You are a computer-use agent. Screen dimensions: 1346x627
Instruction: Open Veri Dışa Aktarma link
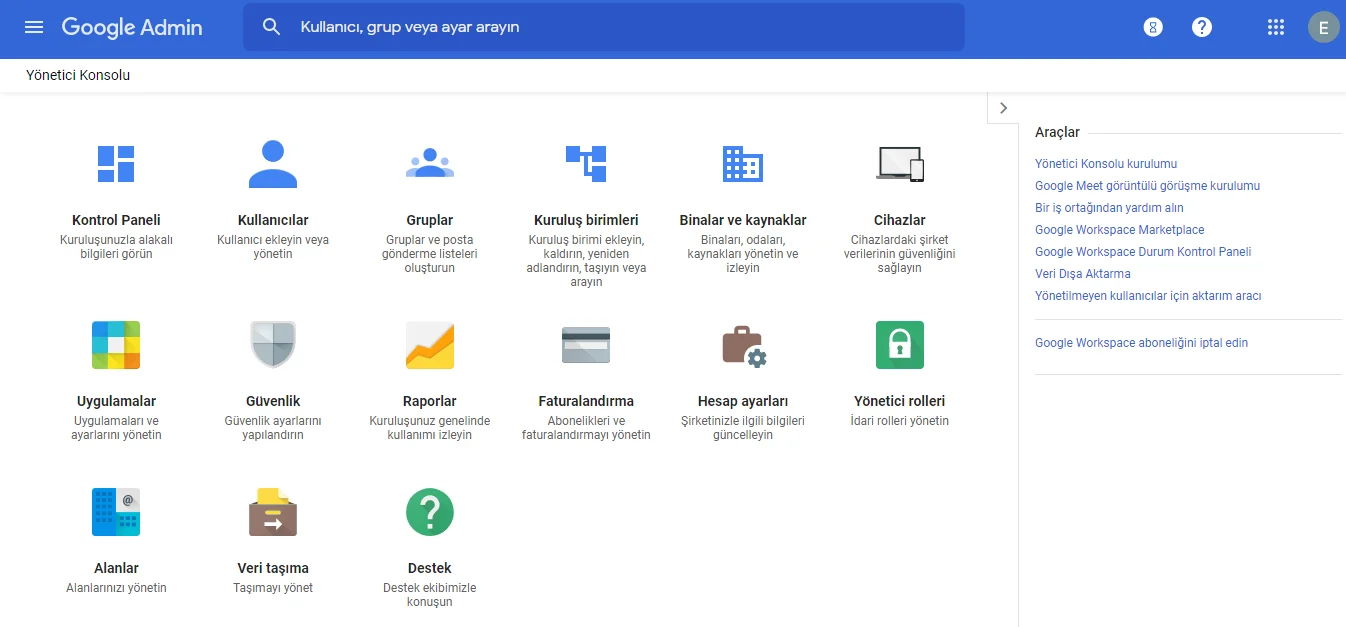pos(1083,273)
